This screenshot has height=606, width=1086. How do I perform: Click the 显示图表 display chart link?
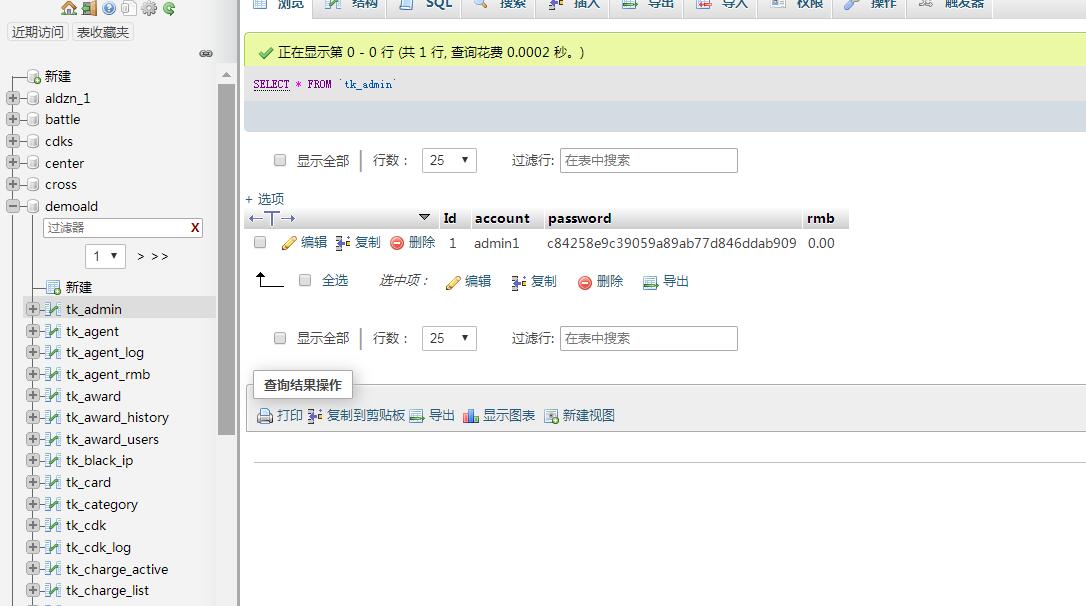click(x=499, y=416)
